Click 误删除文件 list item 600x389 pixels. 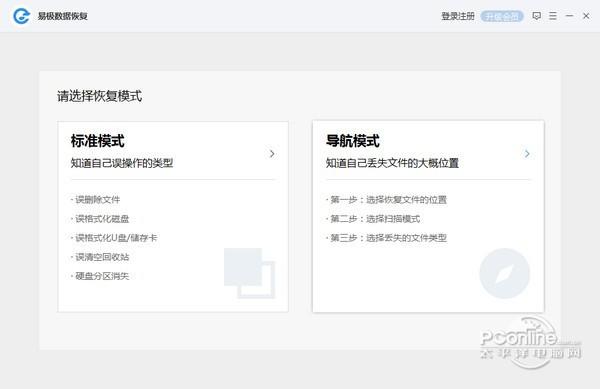tap(96, 199)
